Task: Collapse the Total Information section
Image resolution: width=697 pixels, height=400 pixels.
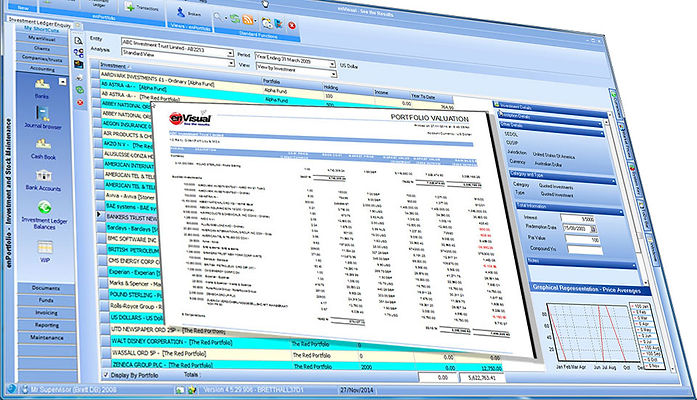Action: tap(621, 212)
